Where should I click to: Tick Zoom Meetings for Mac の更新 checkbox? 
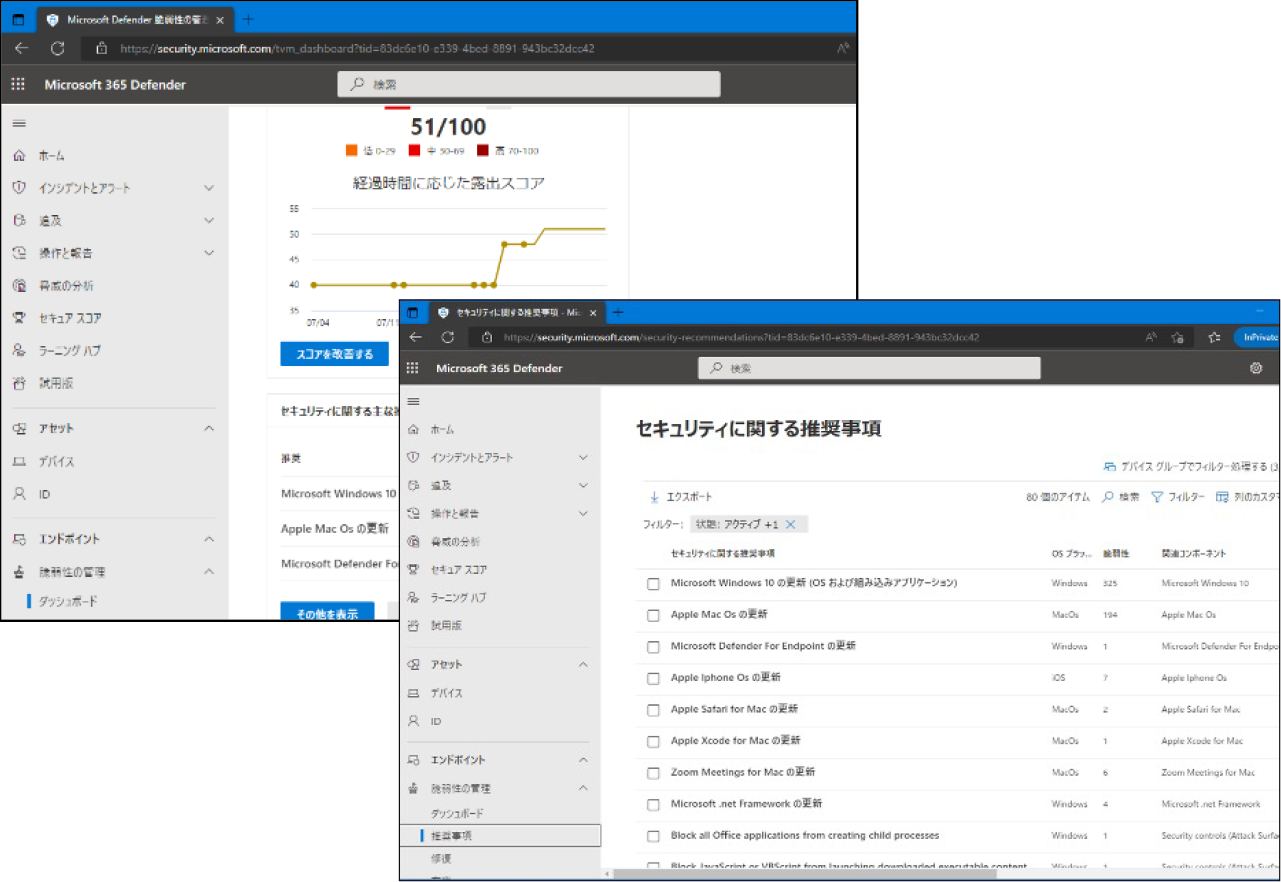point(653,773)
